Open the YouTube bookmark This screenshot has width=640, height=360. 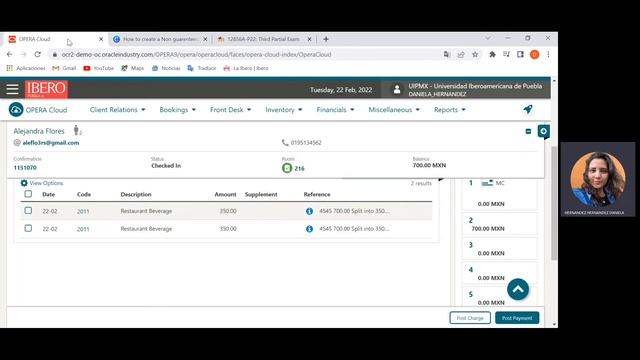coord(98,68)
